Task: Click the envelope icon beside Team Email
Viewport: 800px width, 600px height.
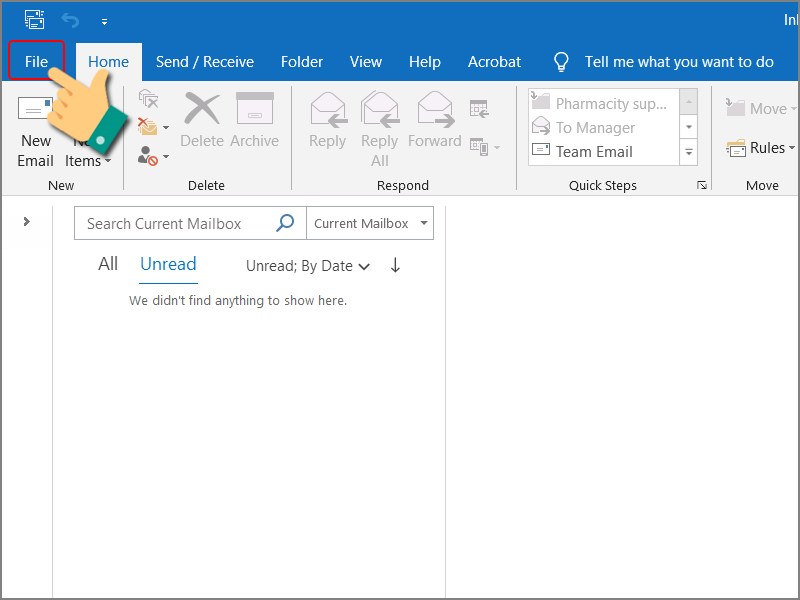Action: click(x=541, y=150)
